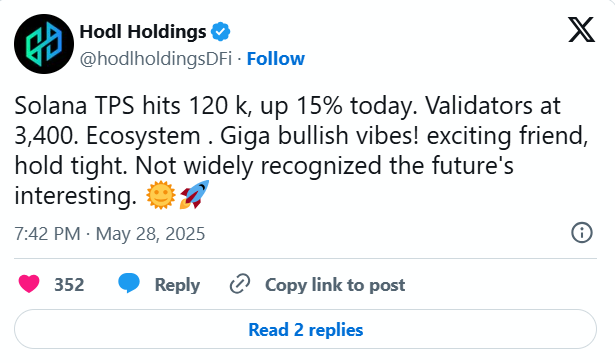
Task: Open the X logo link
Action: pyautogui.click(x=582, y=29)
